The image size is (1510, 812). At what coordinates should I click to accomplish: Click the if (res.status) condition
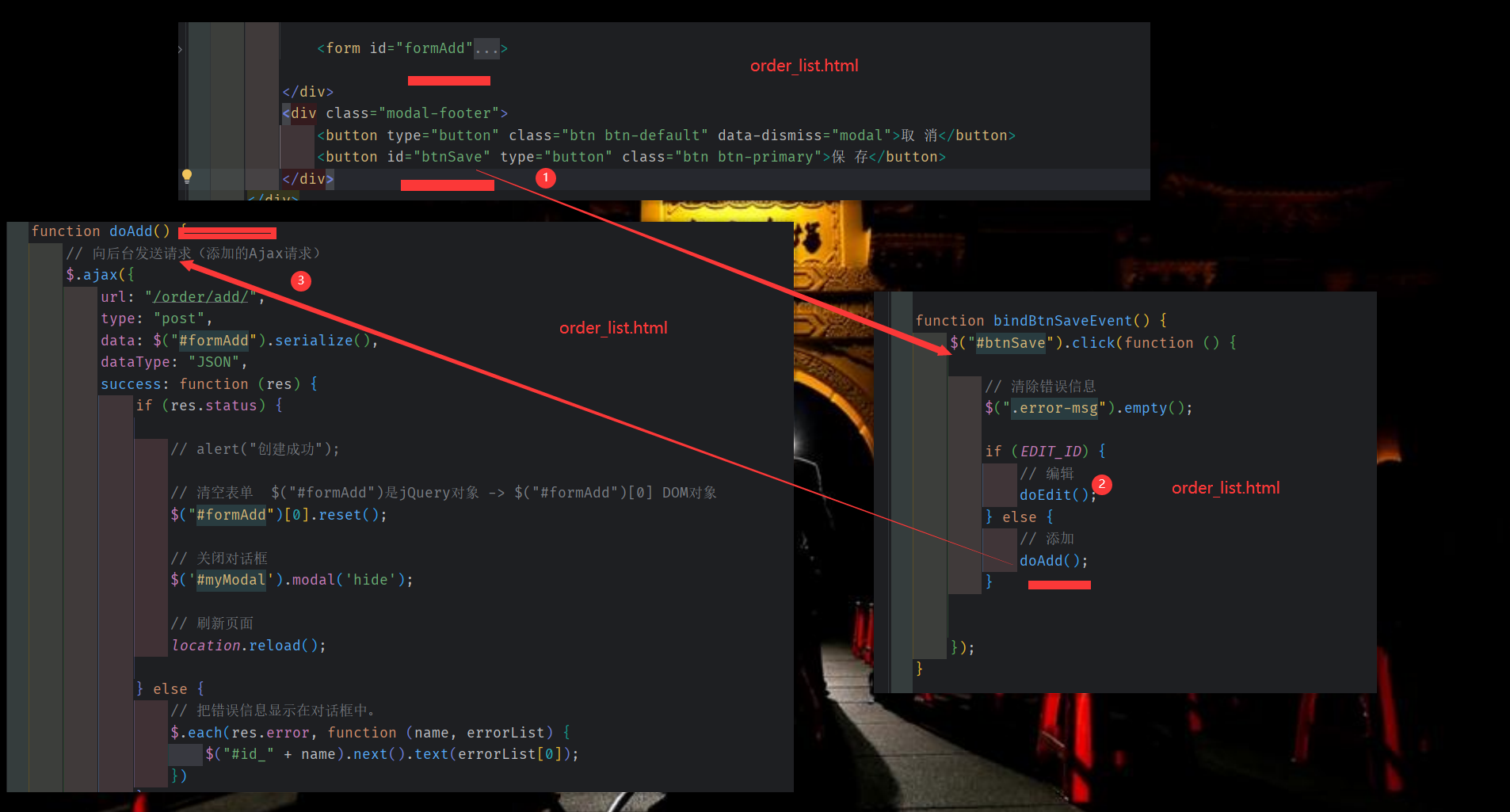coord(209,406)
